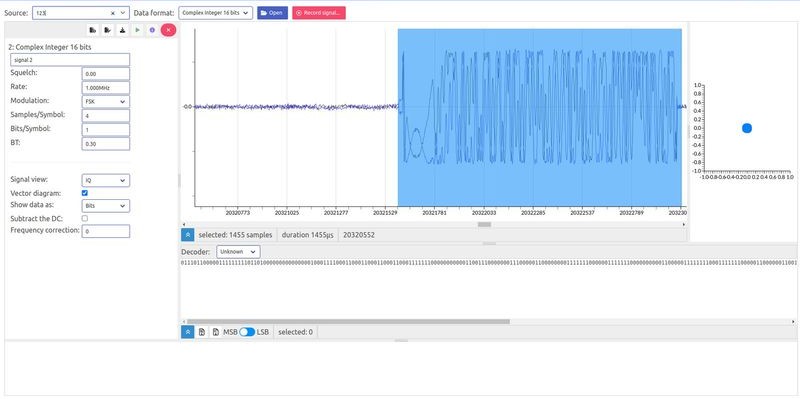Collapse the waveform panel using the blue chevron button
The width and height of the screenshot is (800, 399).
[x=188, y=235]
